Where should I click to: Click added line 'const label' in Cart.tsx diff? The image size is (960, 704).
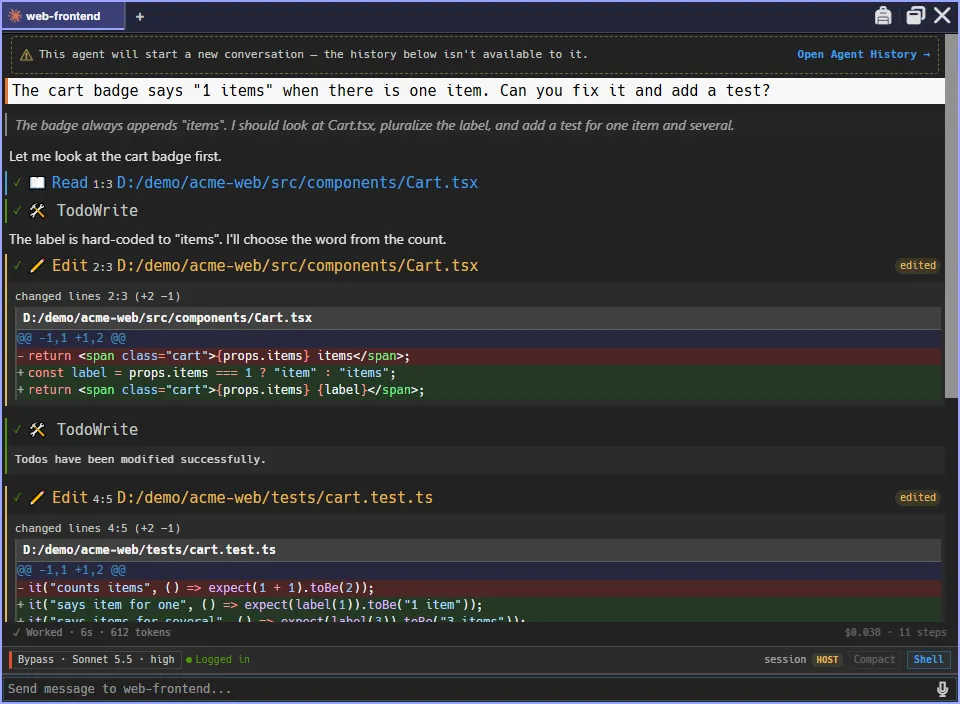(478, 373)
